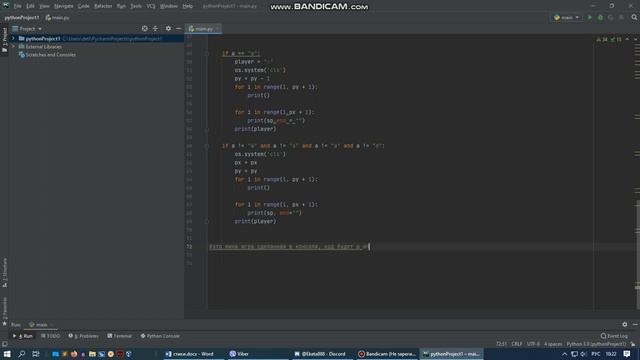Open the Run menu in menu bar
The height and width of the screenshot is (360, 640).
[121, 6]
